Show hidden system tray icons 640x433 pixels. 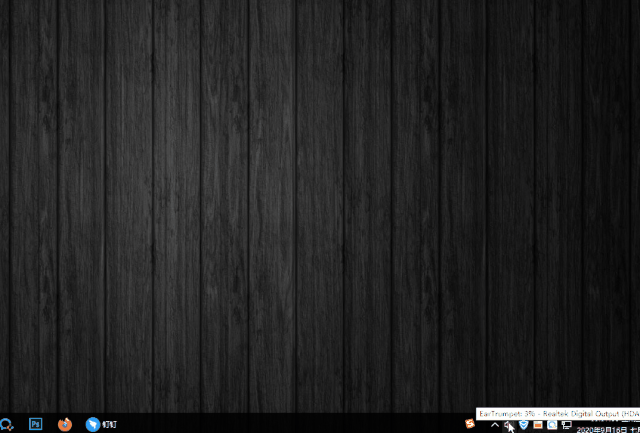495,425
